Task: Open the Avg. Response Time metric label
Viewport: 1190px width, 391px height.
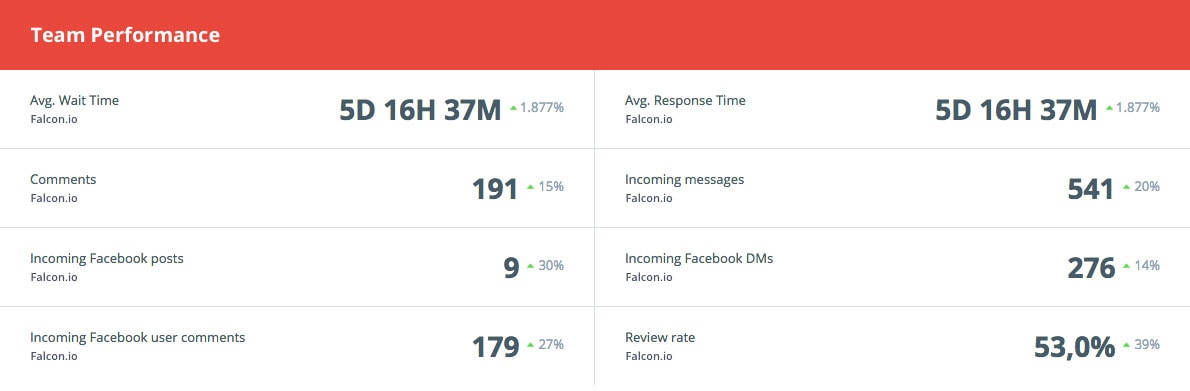Action: coord(685,100)
